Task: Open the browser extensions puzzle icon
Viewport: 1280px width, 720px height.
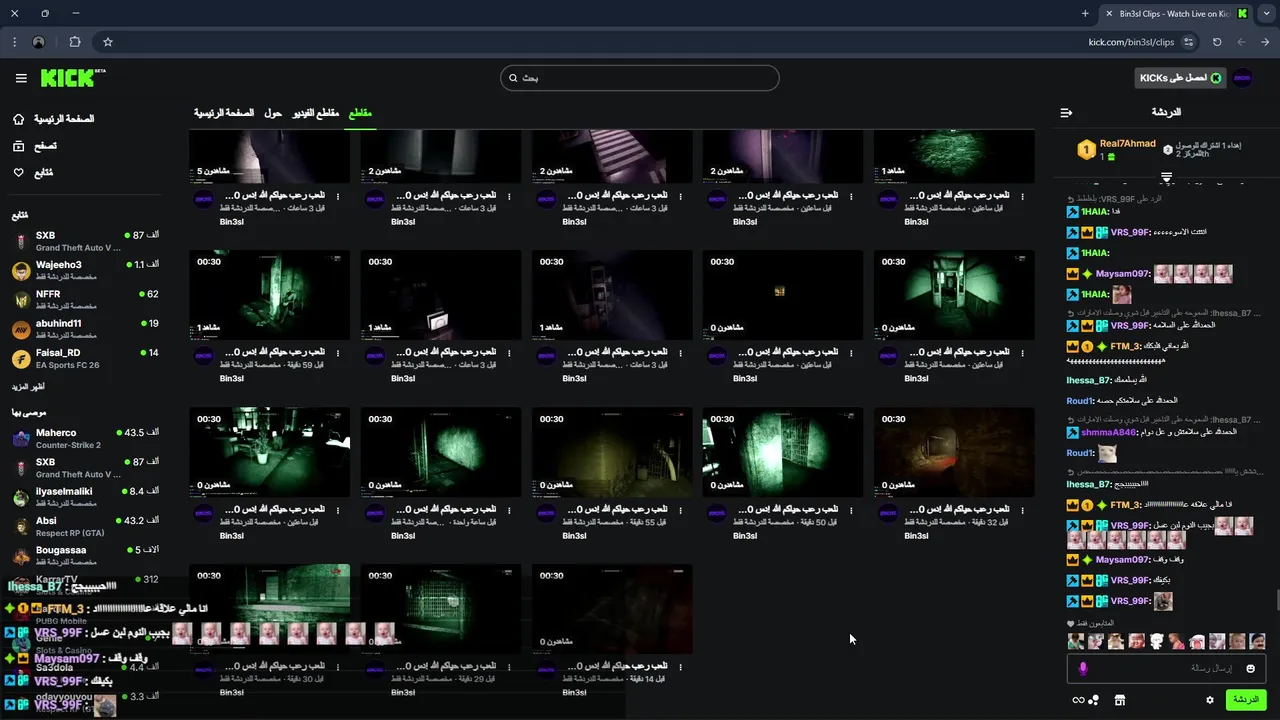Action: 75,42
